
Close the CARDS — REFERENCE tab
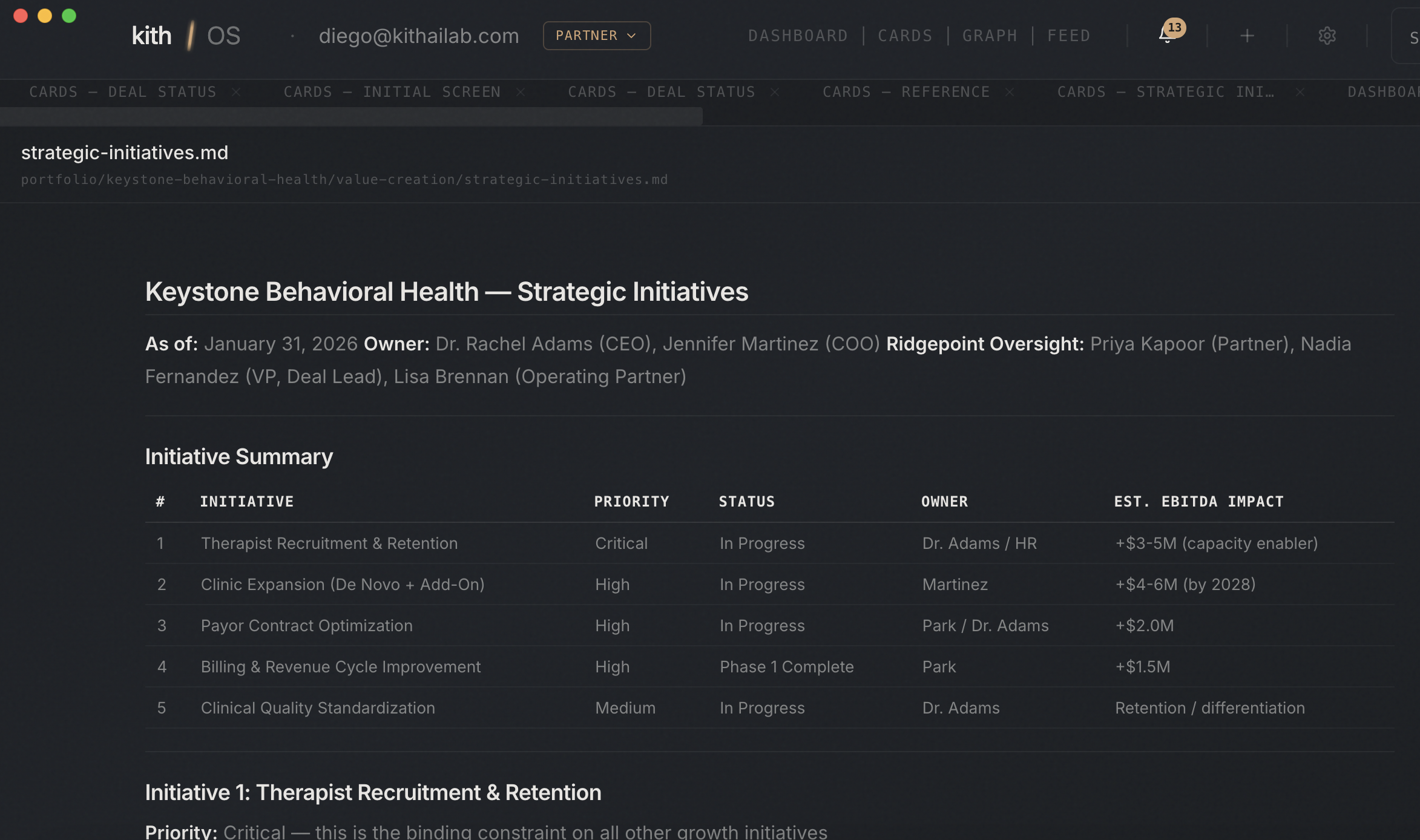[1009, 92]
